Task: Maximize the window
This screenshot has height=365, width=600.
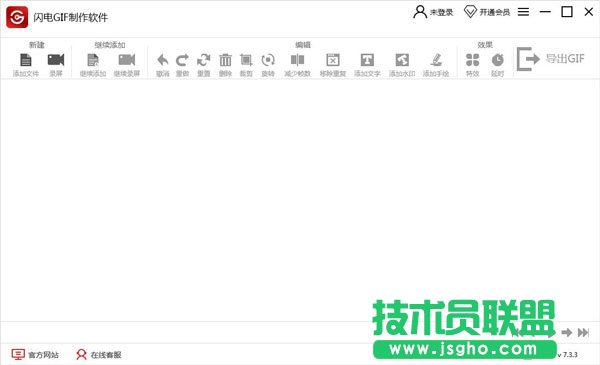Action: pos(567,12)
